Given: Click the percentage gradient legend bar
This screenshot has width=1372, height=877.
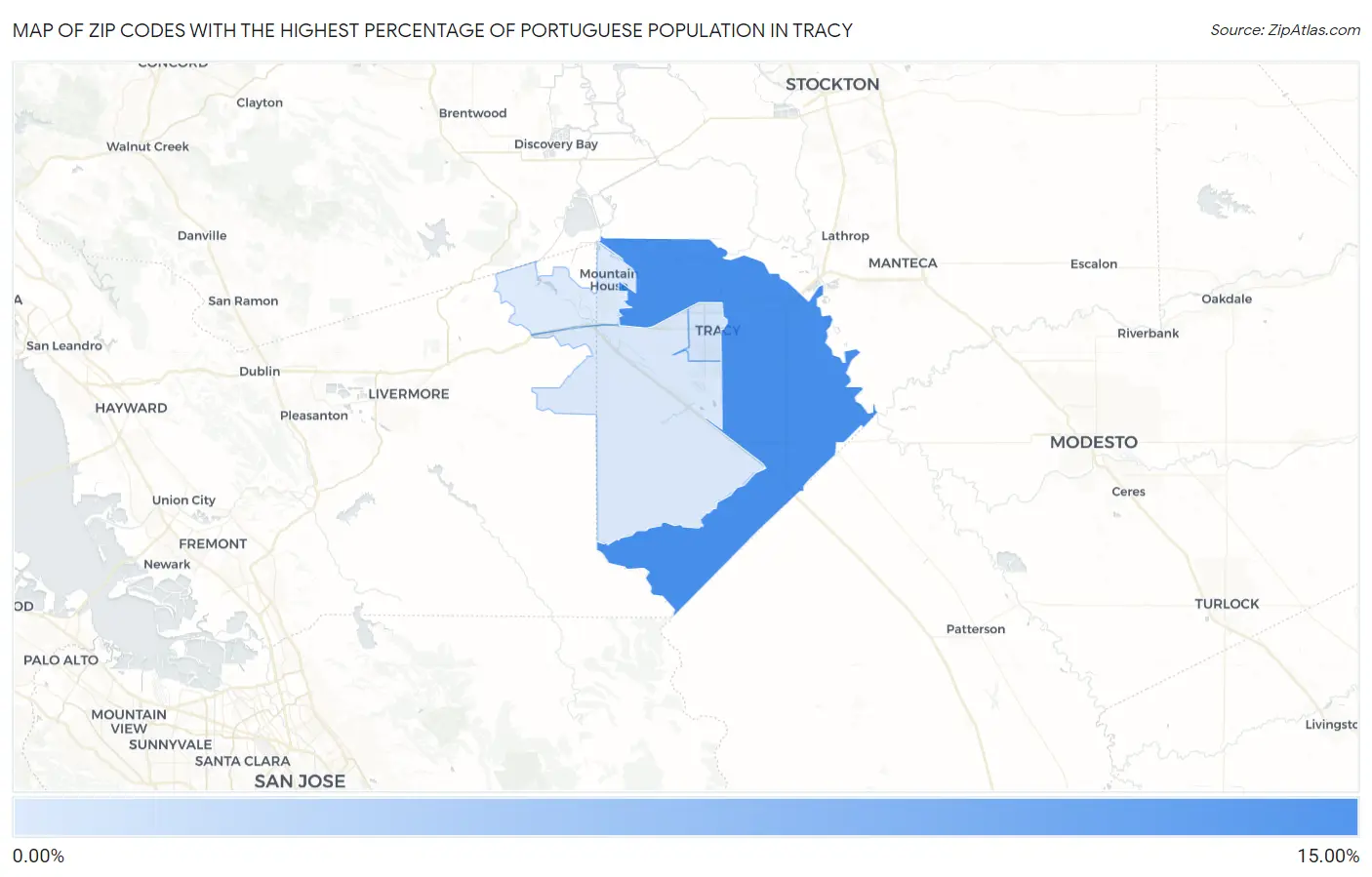Looking at the screenshot, I should coord(685,817).
